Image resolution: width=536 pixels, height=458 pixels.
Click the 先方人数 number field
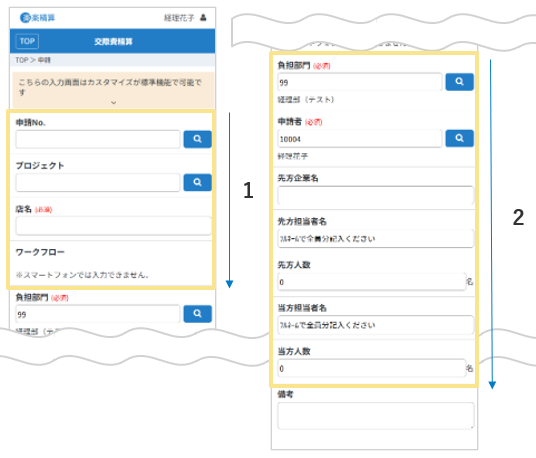[372, 282]
